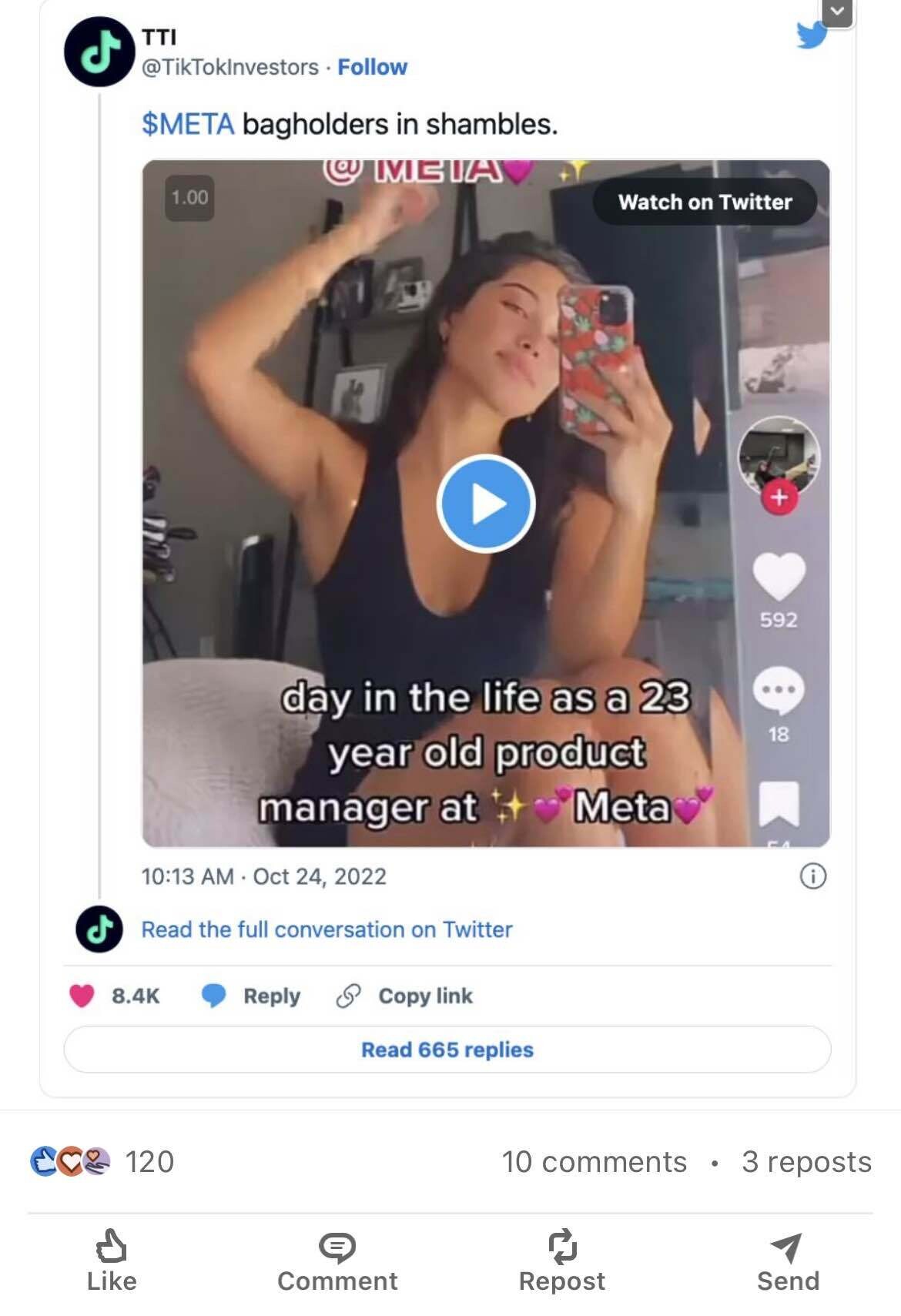Open the TTI TikTok profile avatar
The height and width of the screenshot is (1316, 901).
tap(99, 52)
